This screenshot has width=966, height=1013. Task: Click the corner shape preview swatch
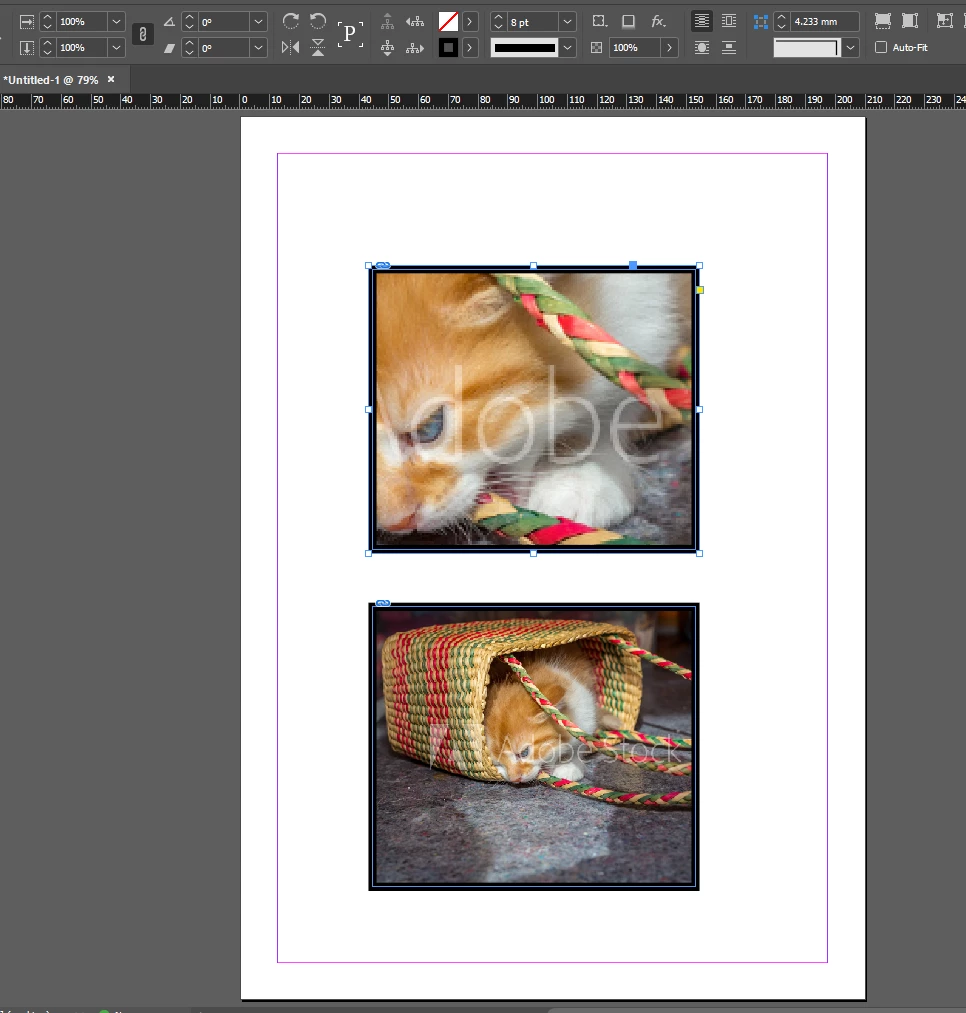[x=807, y=48]
